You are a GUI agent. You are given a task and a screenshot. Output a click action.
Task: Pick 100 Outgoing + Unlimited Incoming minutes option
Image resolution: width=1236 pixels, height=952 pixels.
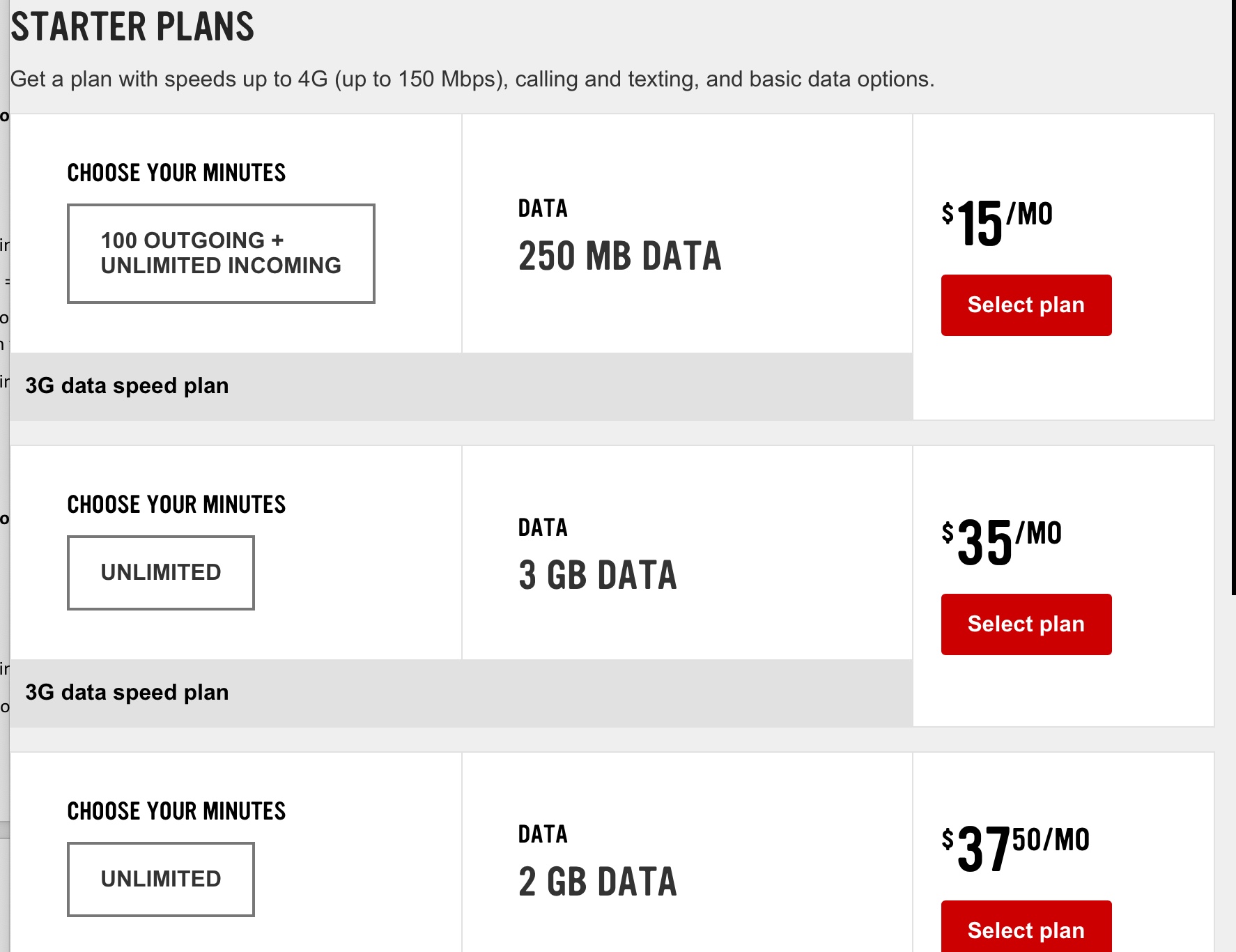[x=221, y=254]
